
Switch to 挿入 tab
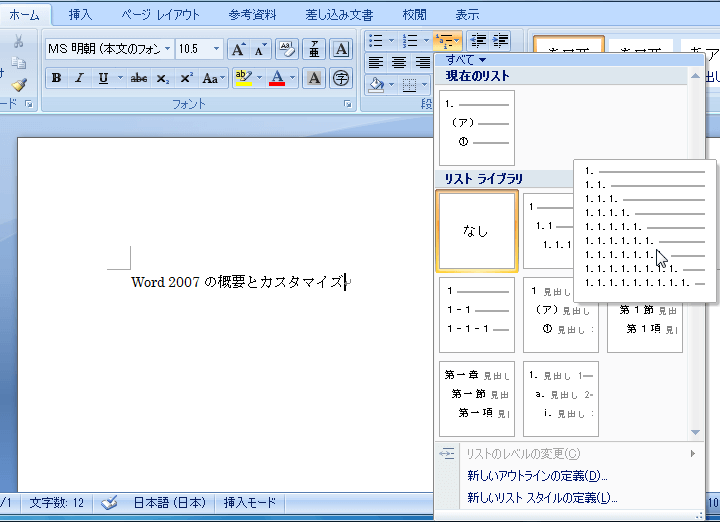point(80,15)
